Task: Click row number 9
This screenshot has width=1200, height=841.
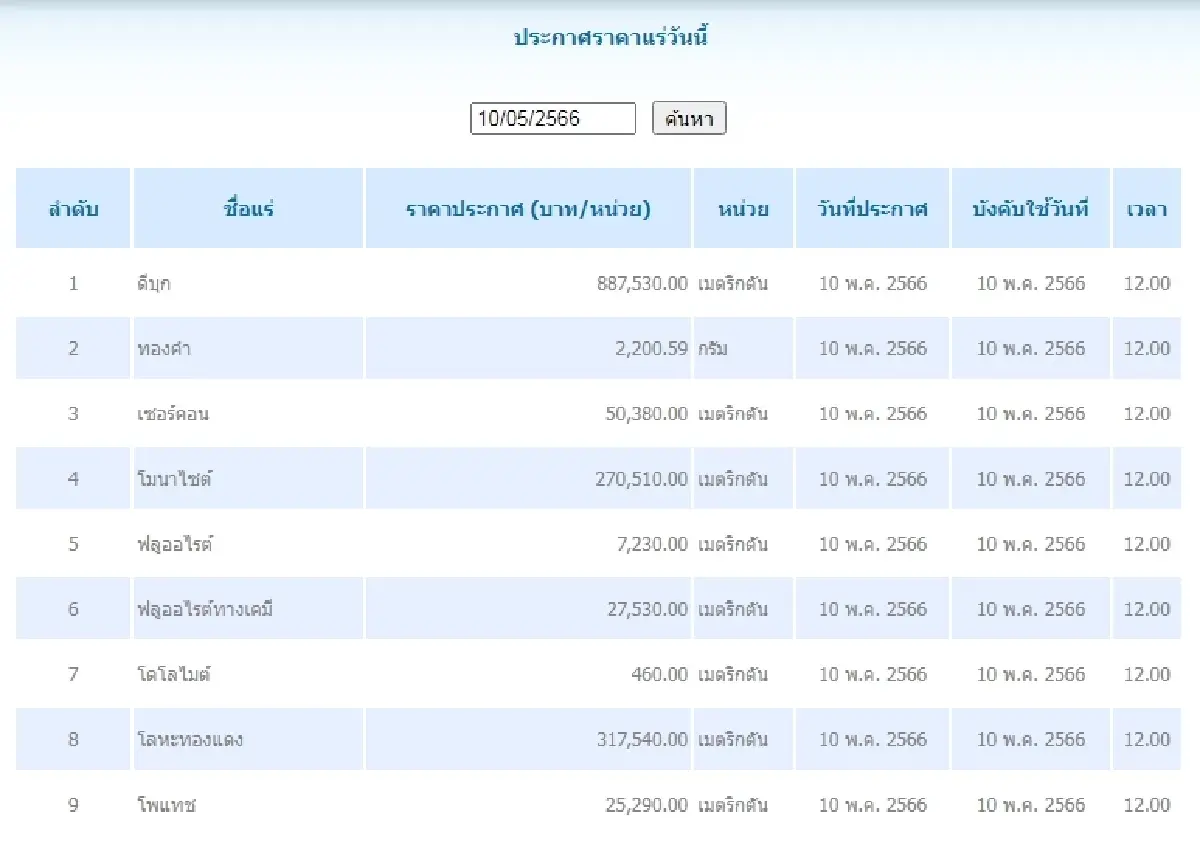Action: pyautogui.click(x=73, y=804)
